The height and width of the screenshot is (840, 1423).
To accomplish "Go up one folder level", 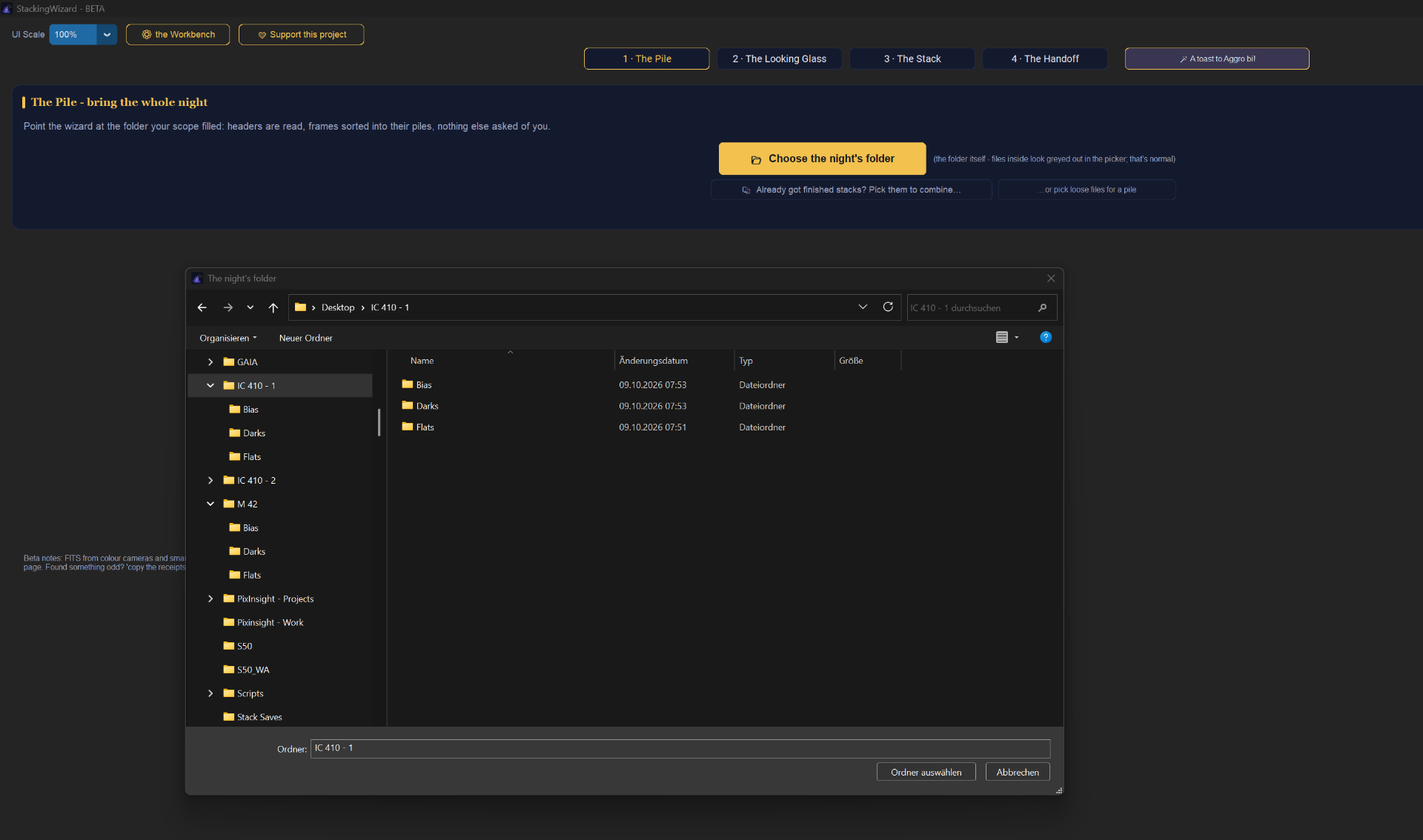I will coord(273,307).
